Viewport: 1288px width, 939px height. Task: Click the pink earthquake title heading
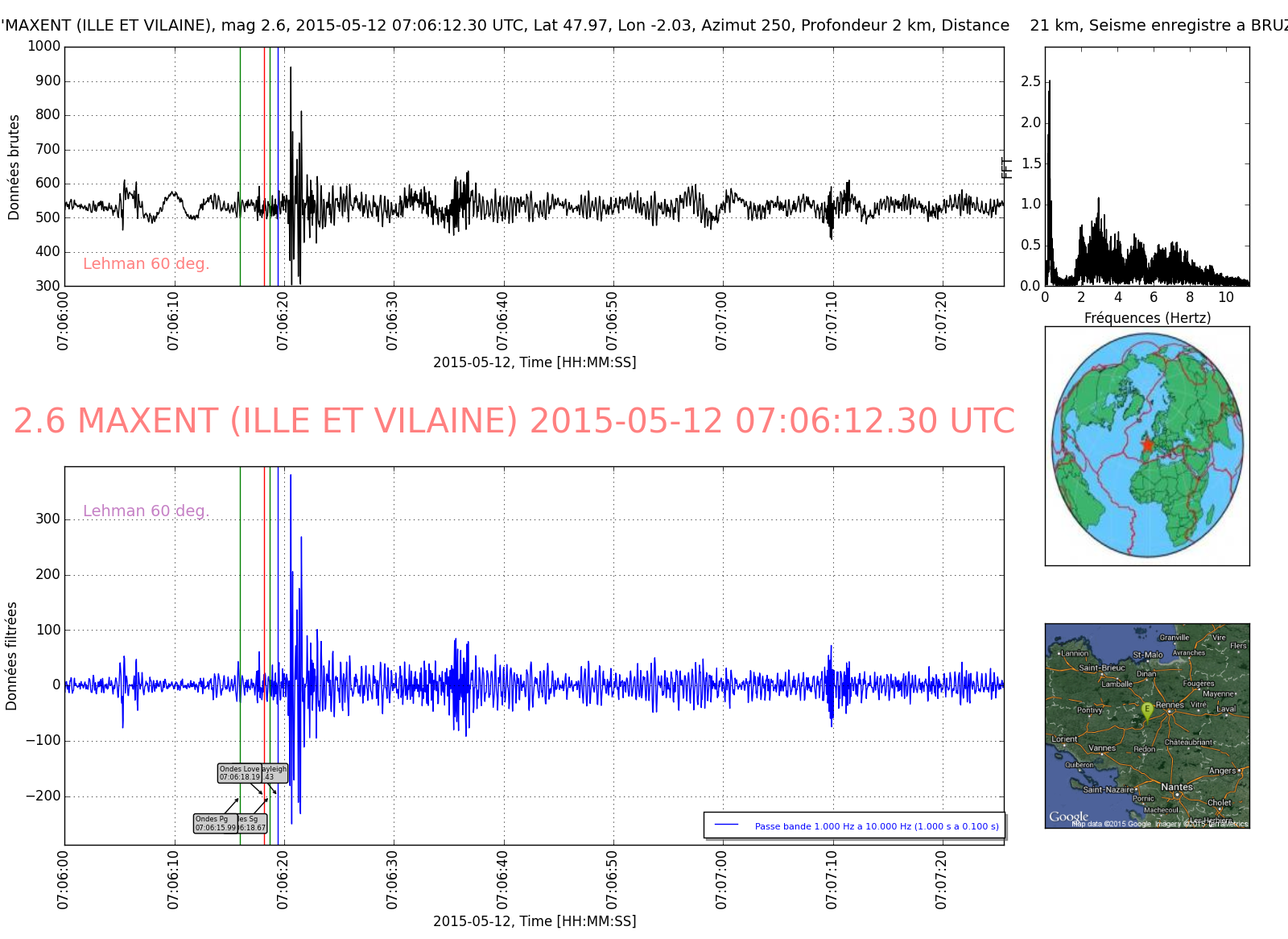[514, 421]
